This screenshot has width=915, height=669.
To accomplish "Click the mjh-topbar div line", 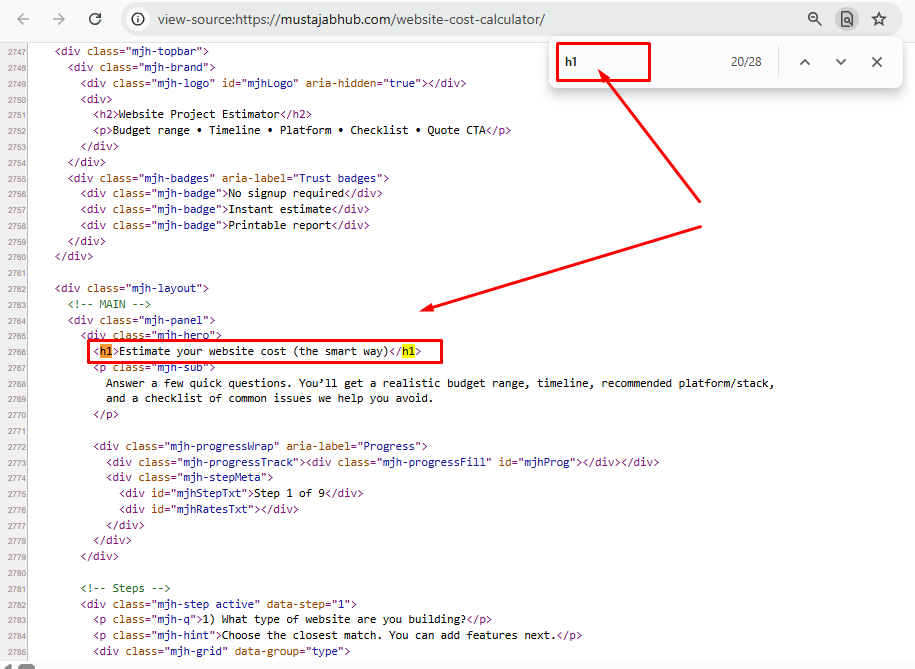I will click(132, 51).
